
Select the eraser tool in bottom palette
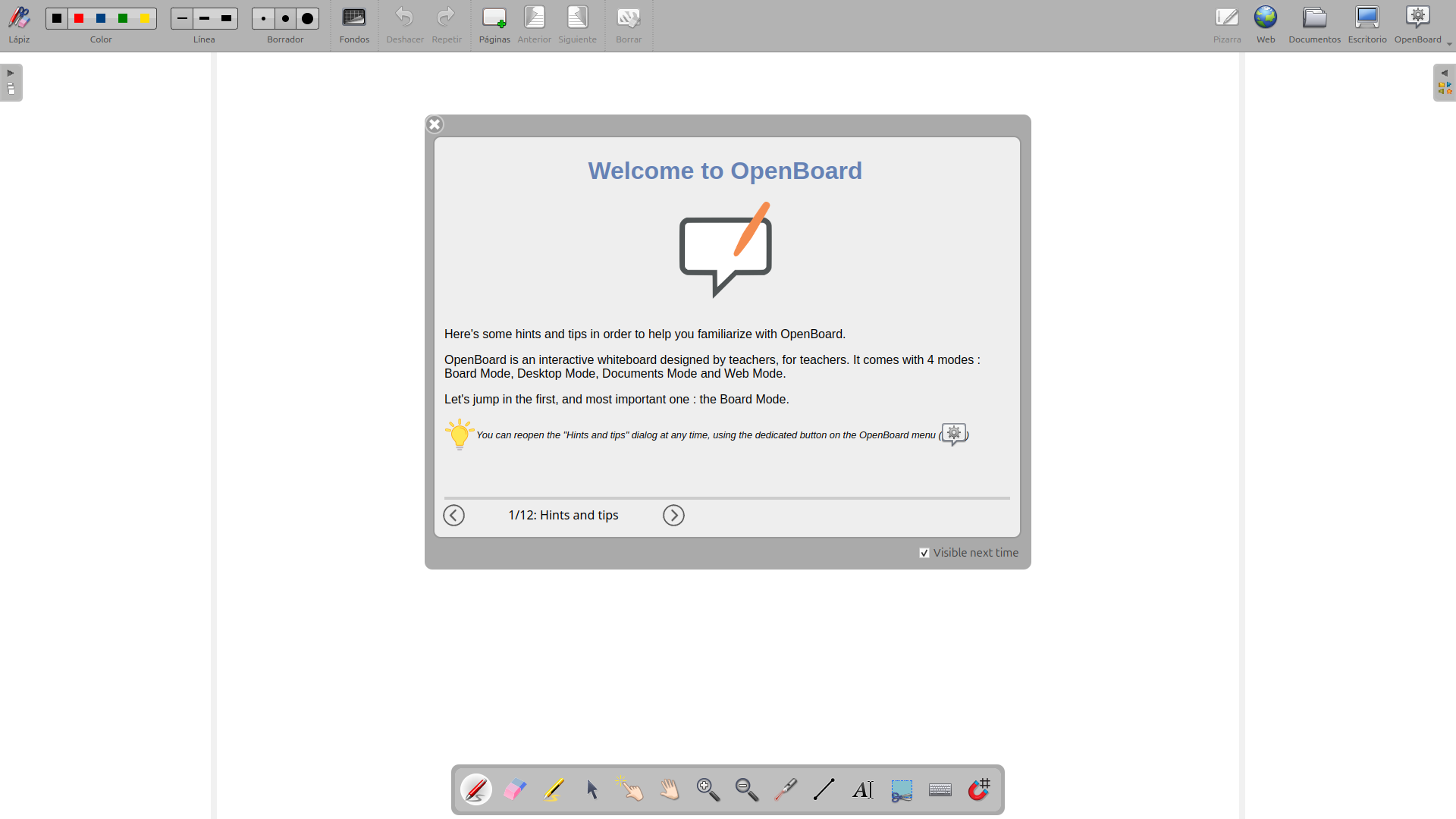tap(515, 790)
